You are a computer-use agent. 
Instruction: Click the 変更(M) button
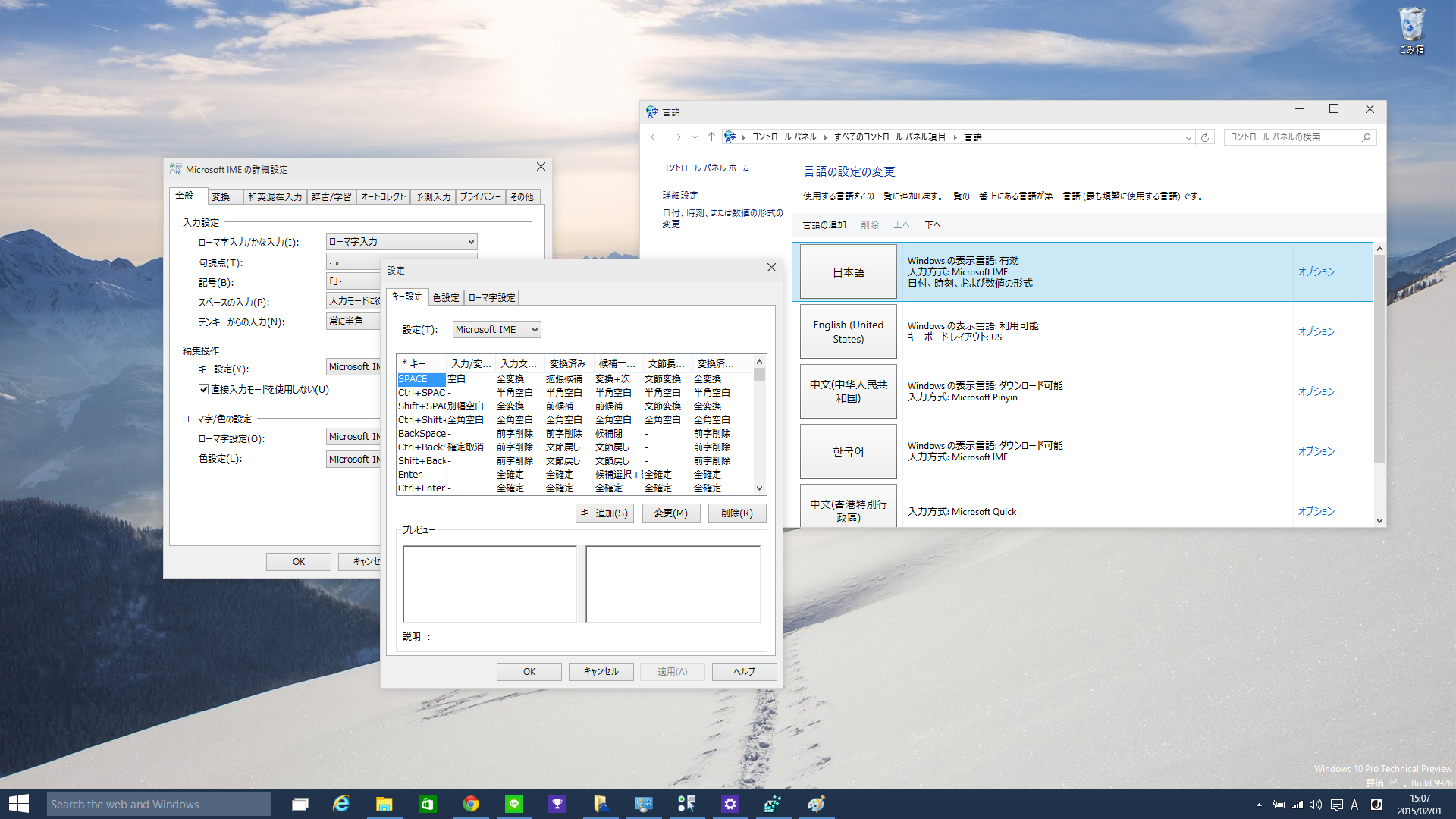pyautogui.click(x=671, y=513)
